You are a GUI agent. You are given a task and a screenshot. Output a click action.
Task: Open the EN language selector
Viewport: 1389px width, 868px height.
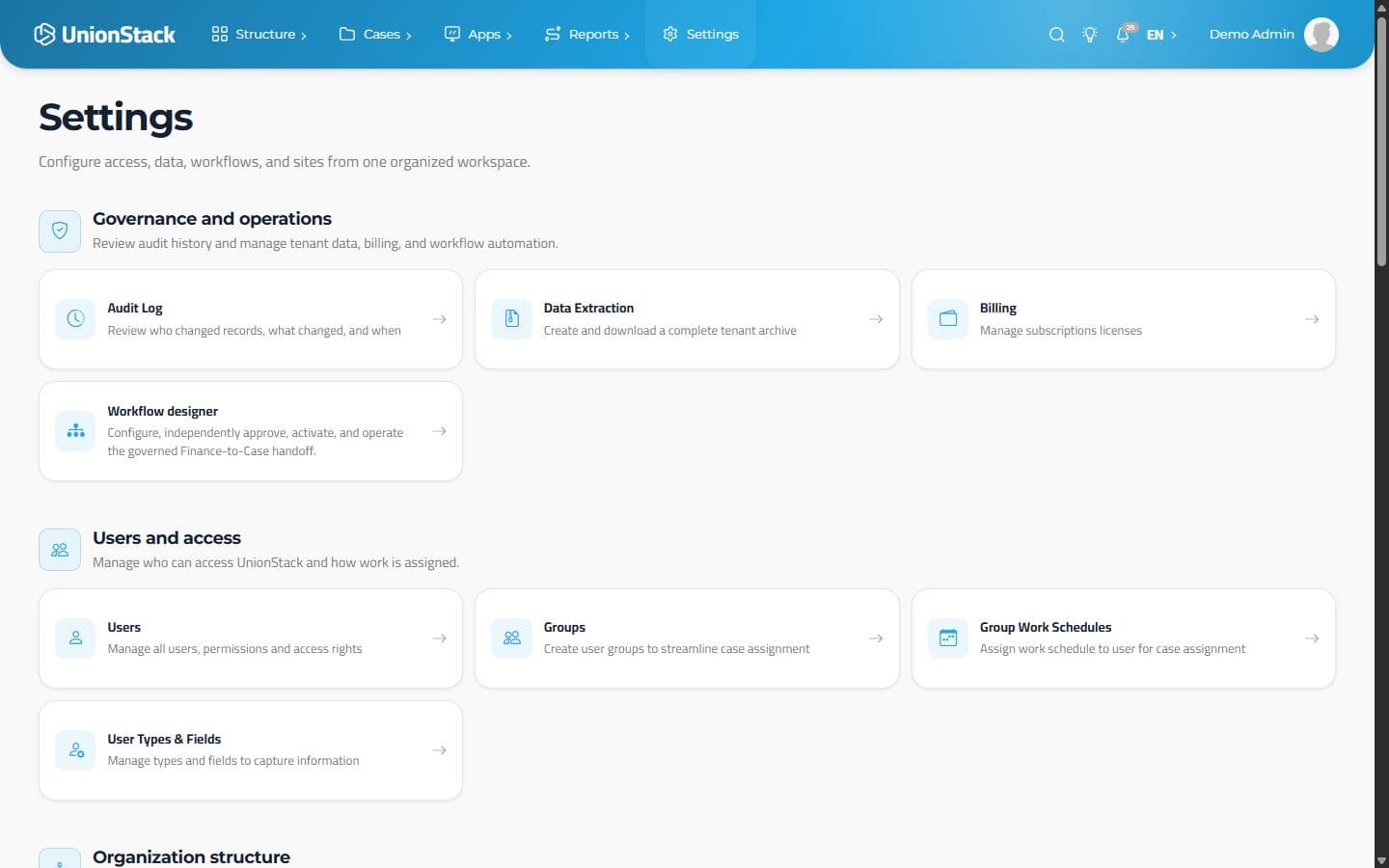click(1161, 35)
